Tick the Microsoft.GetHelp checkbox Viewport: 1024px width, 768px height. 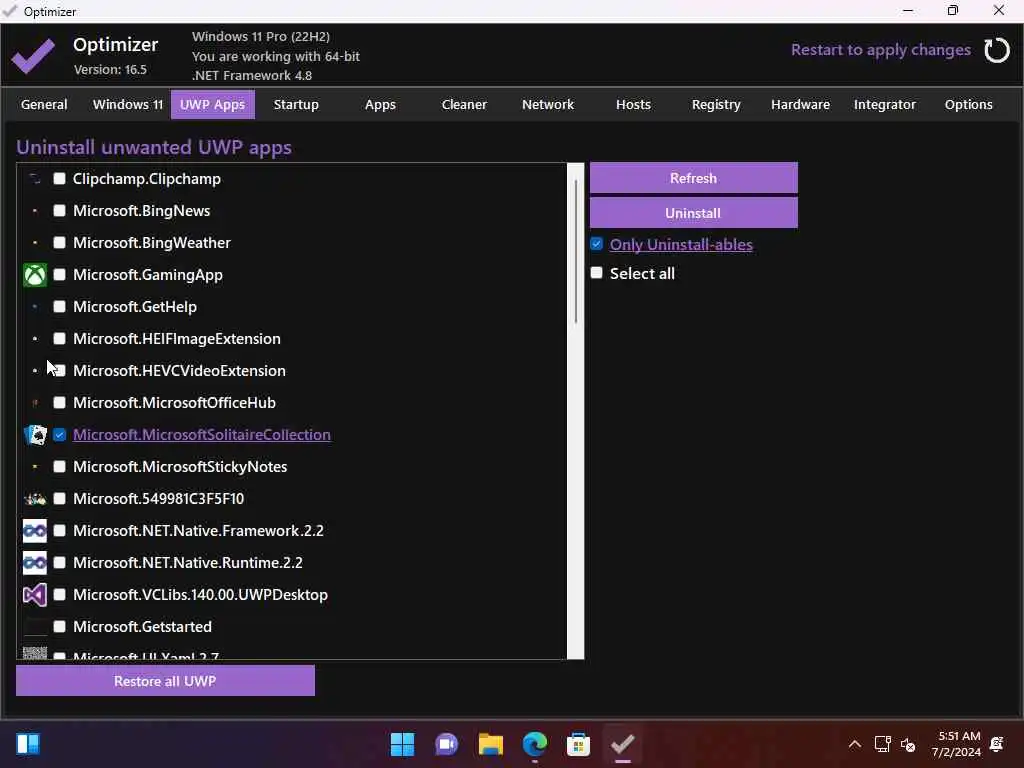[59, 307]
